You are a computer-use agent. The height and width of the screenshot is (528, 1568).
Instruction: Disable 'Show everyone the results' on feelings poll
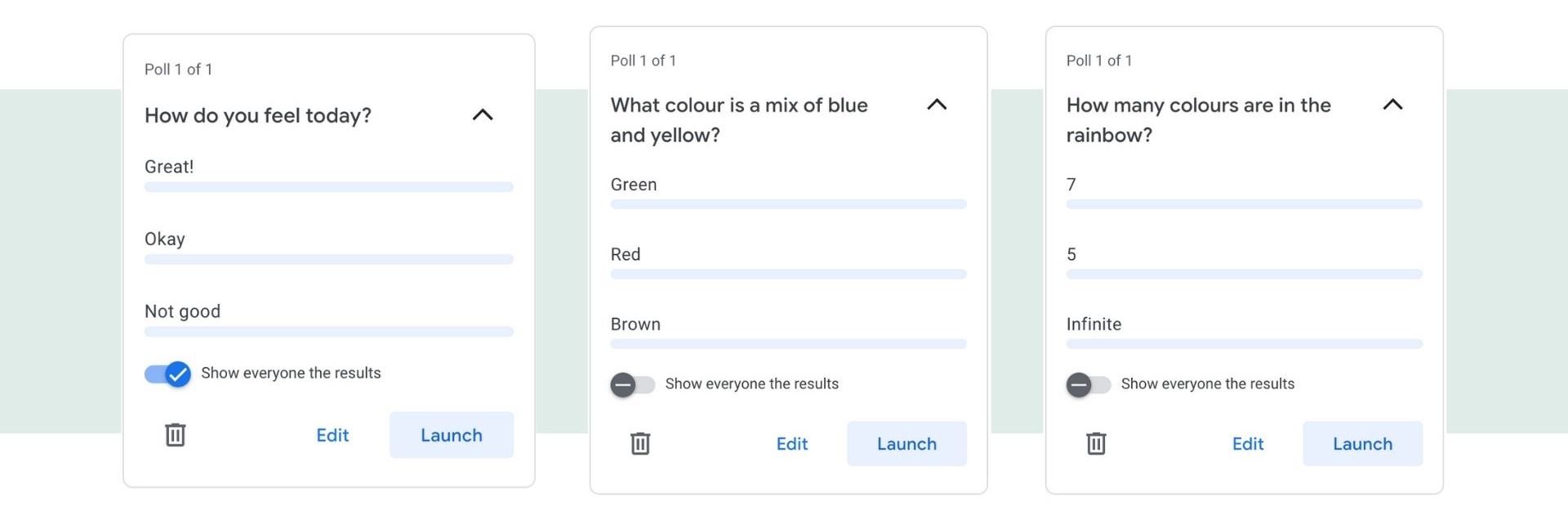[x=168, y=374]
